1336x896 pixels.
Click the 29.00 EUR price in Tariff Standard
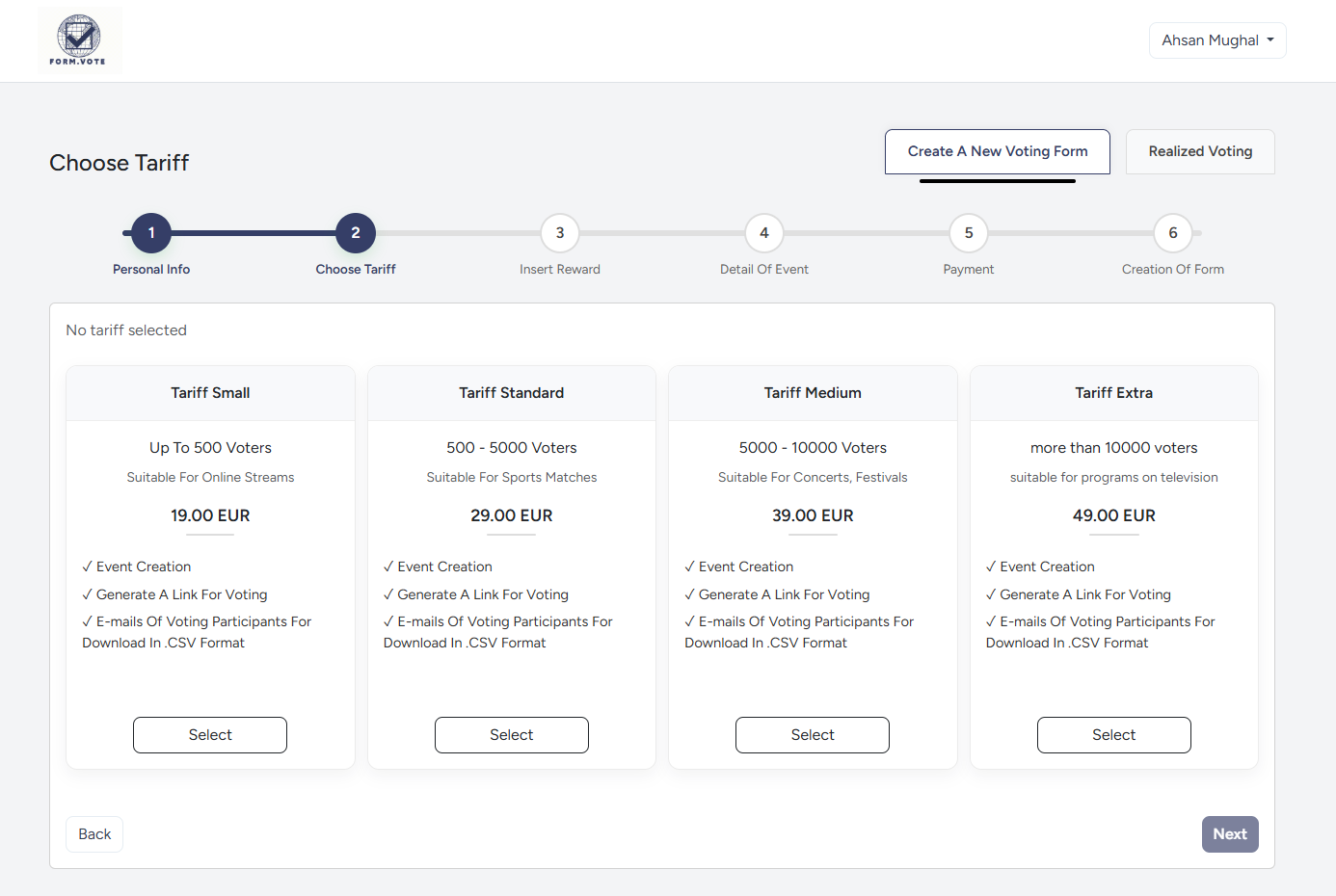[x=512, y=515]
